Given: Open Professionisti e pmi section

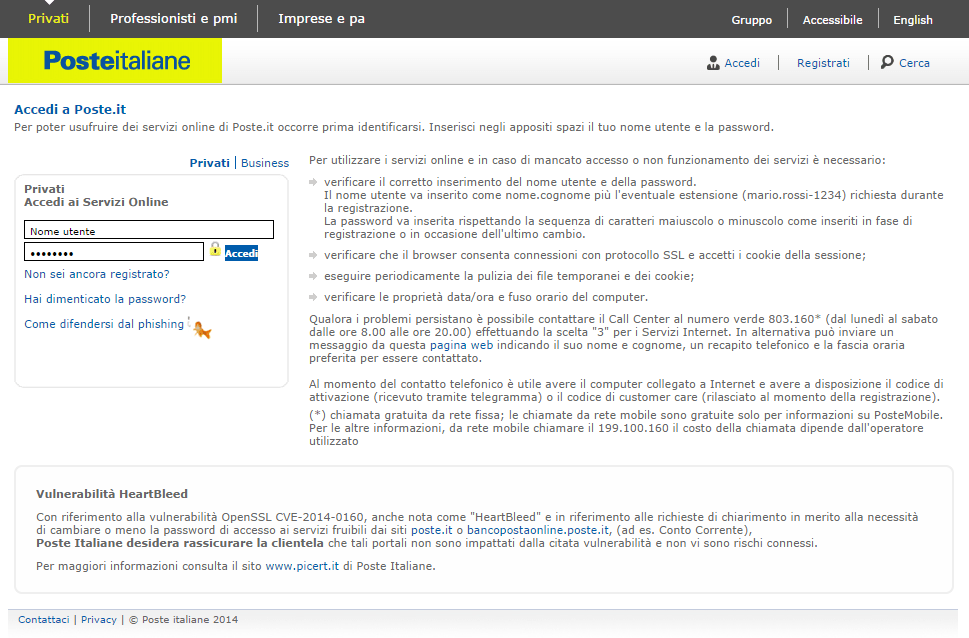Looking at the screenshot, I should [174, 19].
